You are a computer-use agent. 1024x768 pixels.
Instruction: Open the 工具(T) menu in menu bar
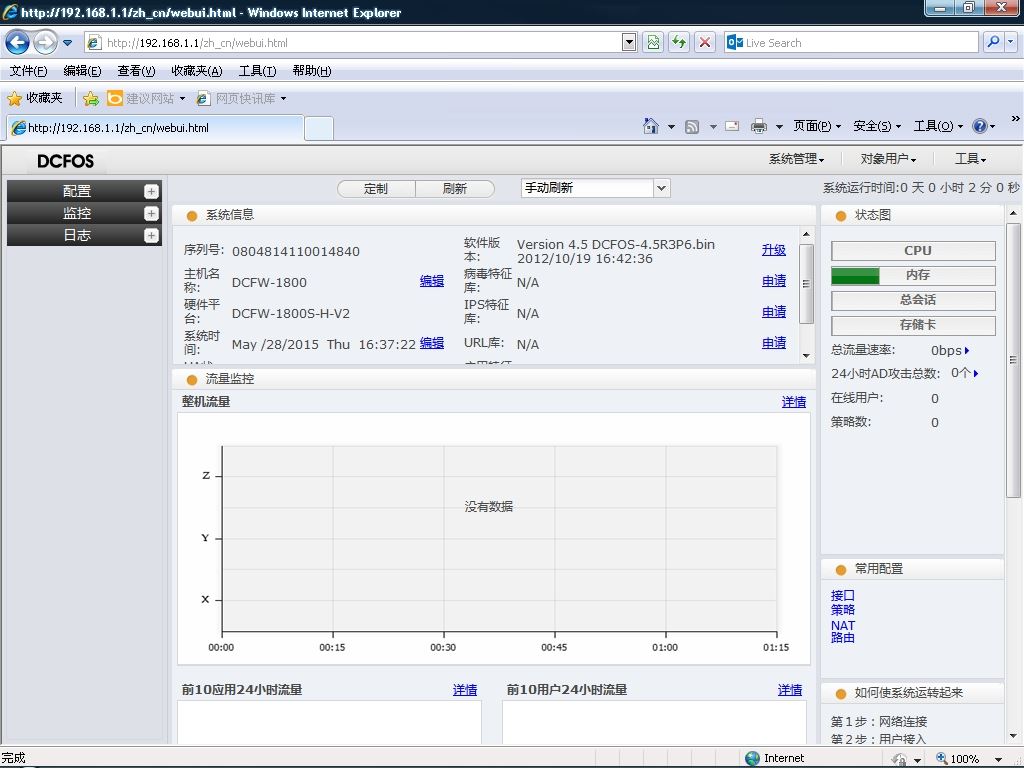coord(257,71)
